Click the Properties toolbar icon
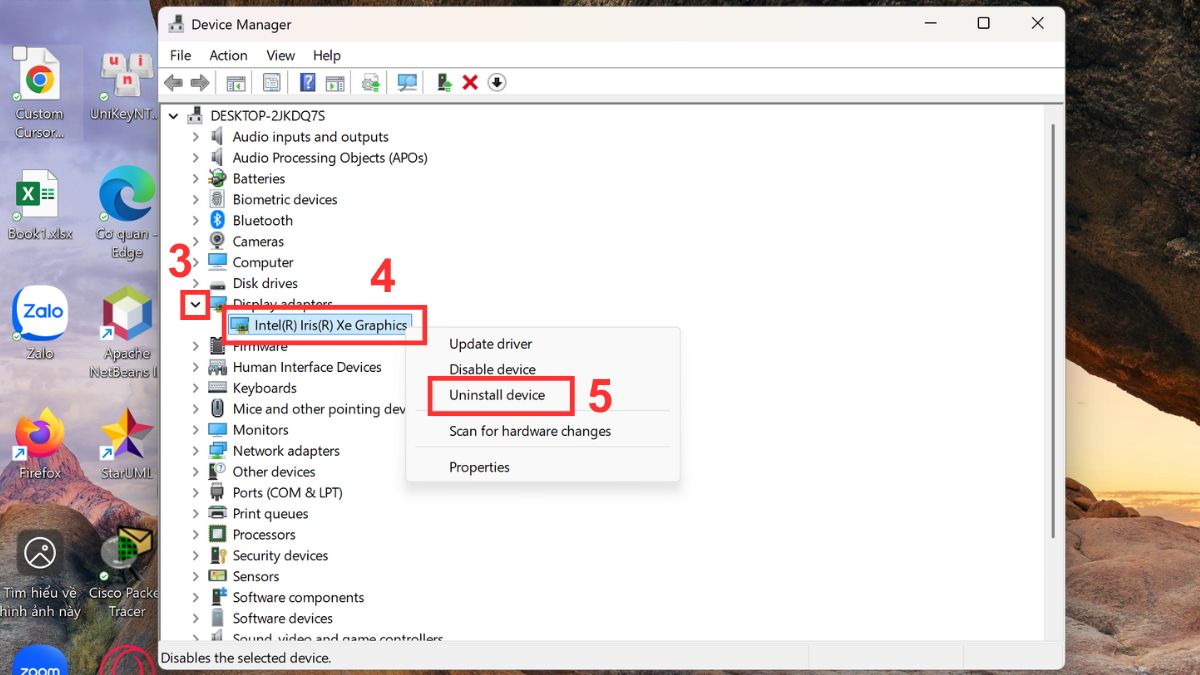Screen dimensions: 1200x675 (x=271, y=82)
